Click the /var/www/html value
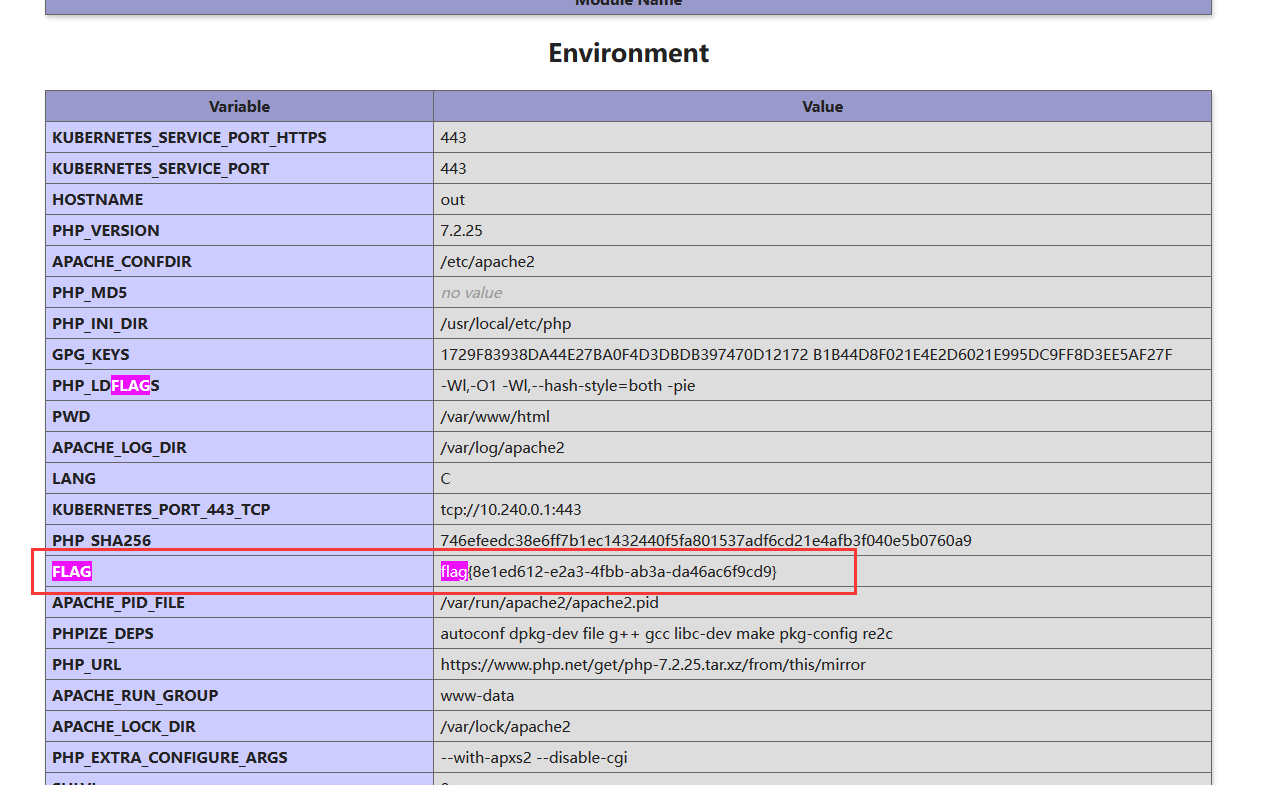This screenshot has height=785, width=1287. click(x=494, y=416)
